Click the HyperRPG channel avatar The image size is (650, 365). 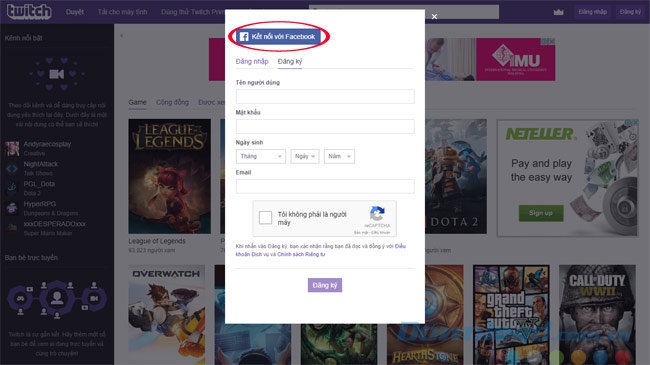(12, 208)
